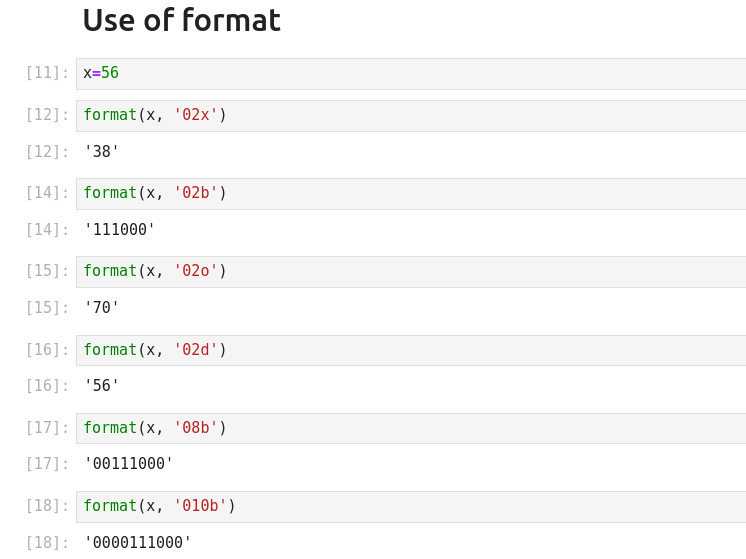
Task: Click the '111000' output result
Action: (x=119, y=230)
